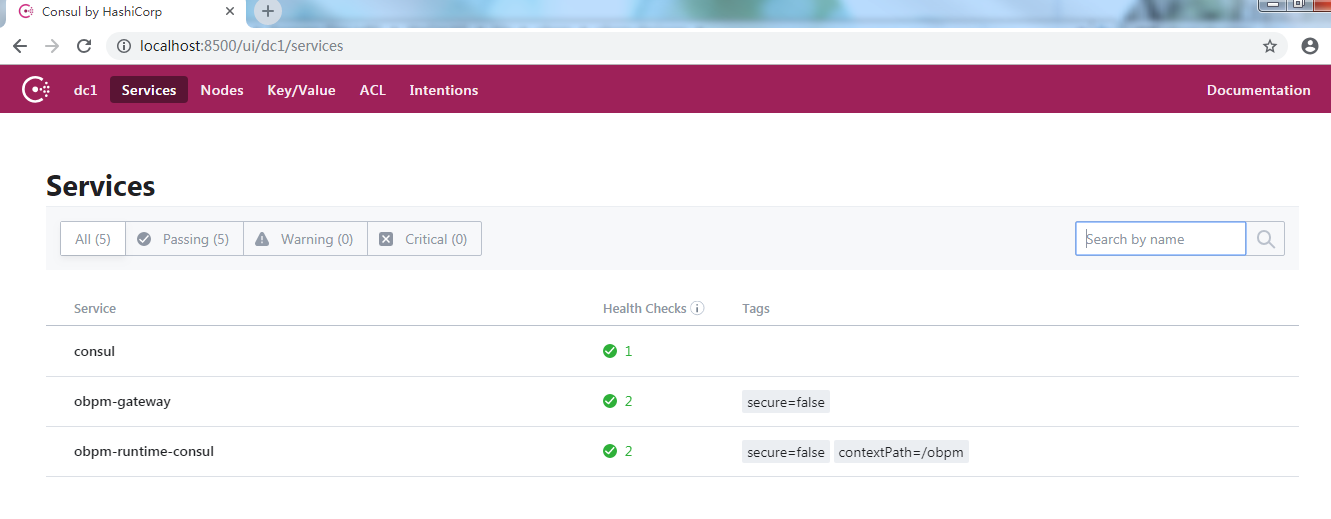This screenshot has height=519, width=1331.
Task: Click the Health Checks info icon
Action: click(x=698, y=308)
